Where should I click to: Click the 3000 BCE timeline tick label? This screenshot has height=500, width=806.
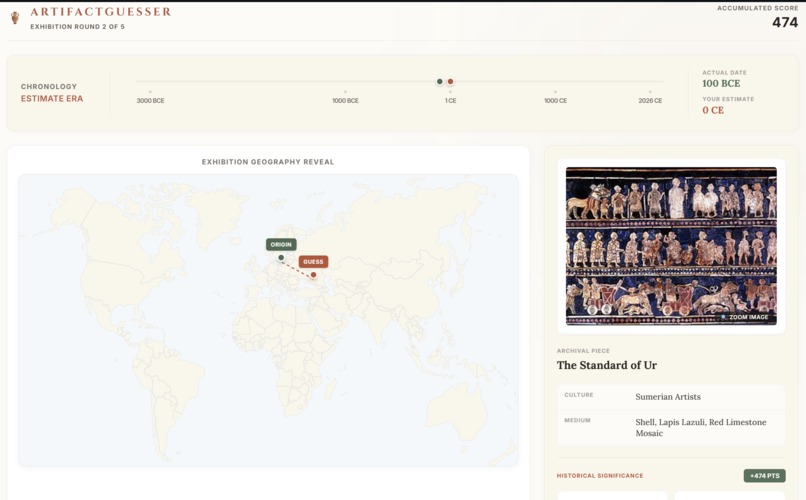[x=151, y=101]
